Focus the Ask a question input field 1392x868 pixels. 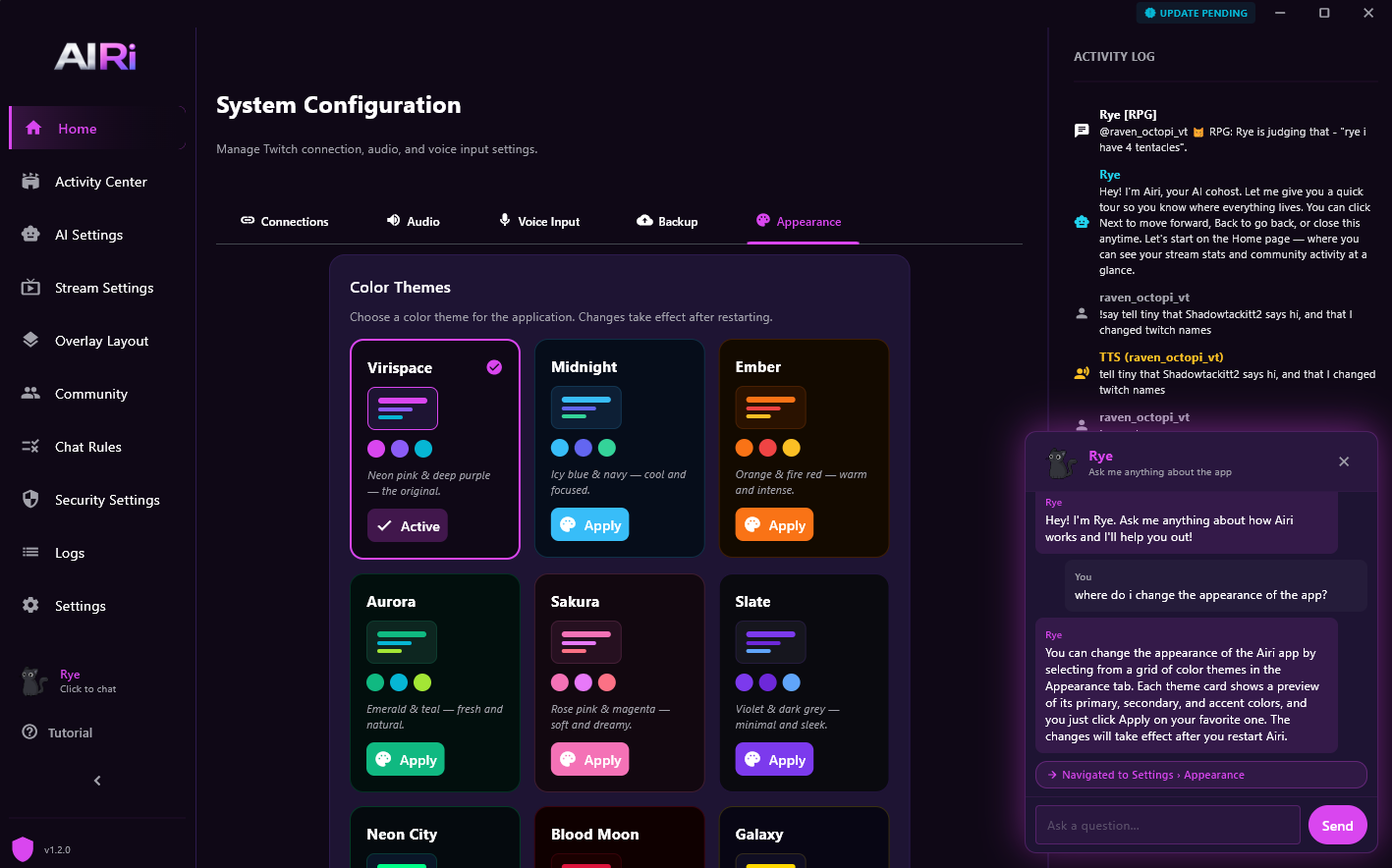[1167, 826]
